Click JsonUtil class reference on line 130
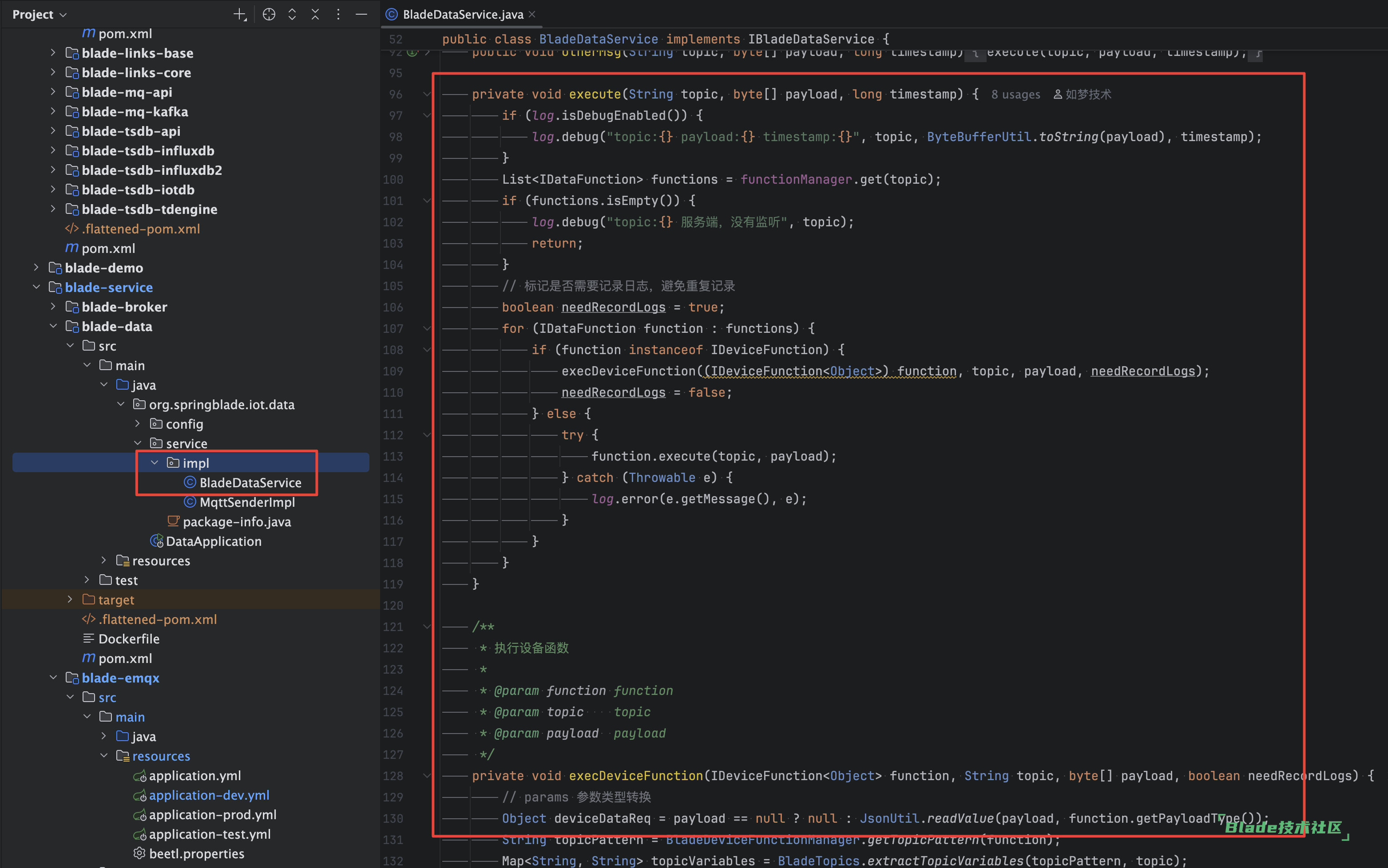Screen dimensions: 1388x868 click(889, 818)
